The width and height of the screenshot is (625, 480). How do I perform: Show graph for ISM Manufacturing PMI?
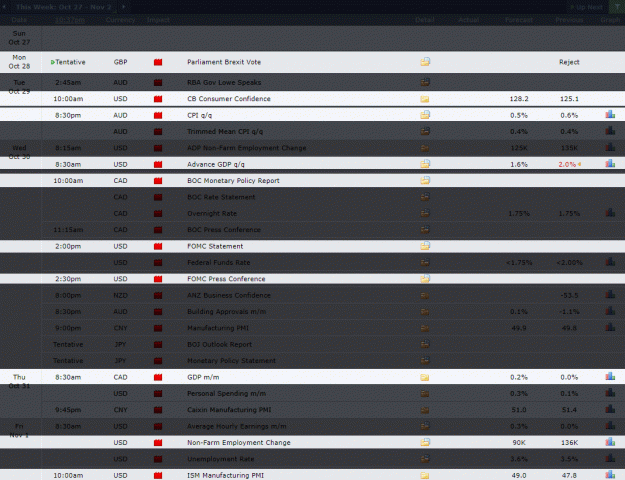pos(610,475)
